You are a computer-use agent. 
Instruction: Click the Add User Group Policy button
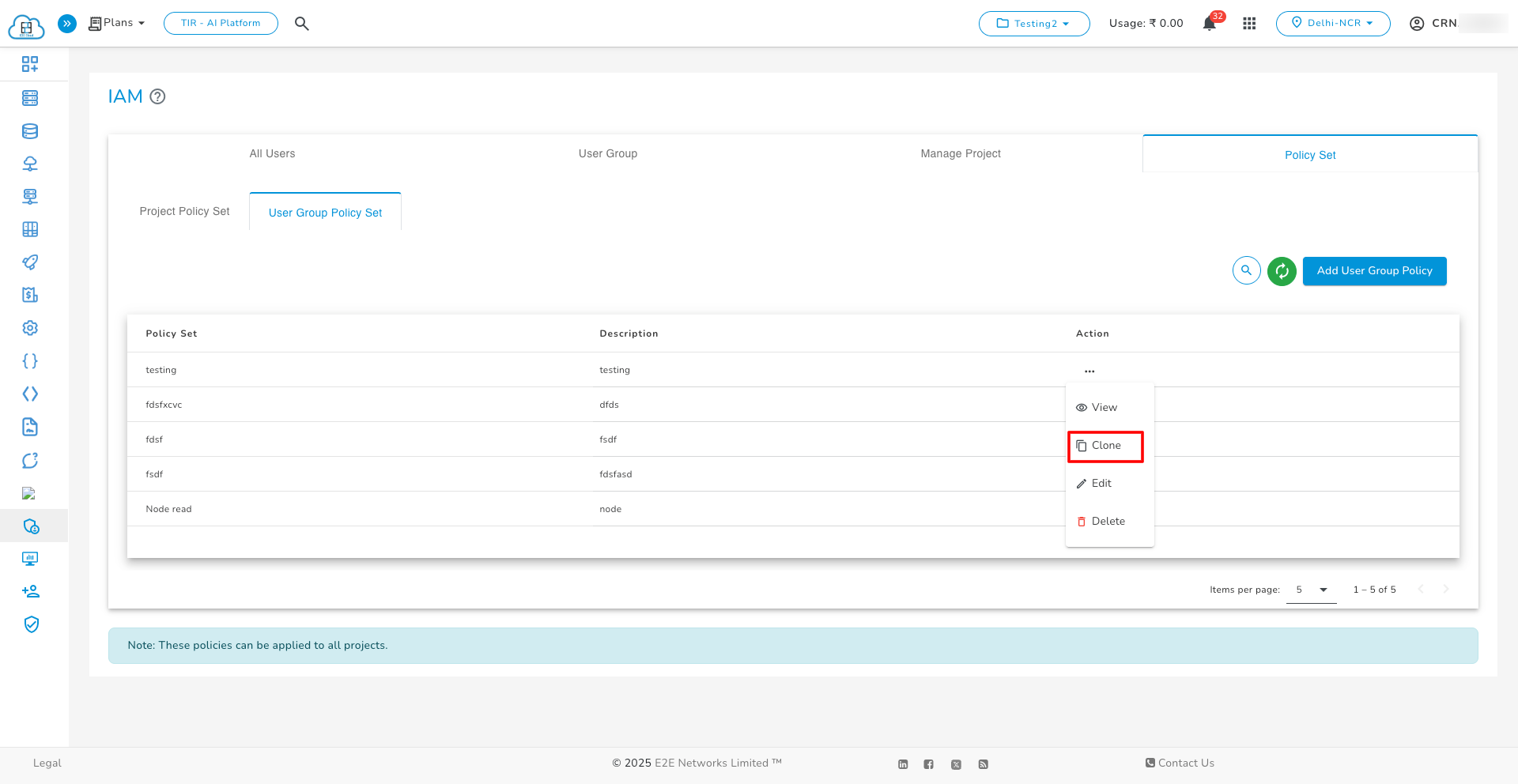[1374, 271]
